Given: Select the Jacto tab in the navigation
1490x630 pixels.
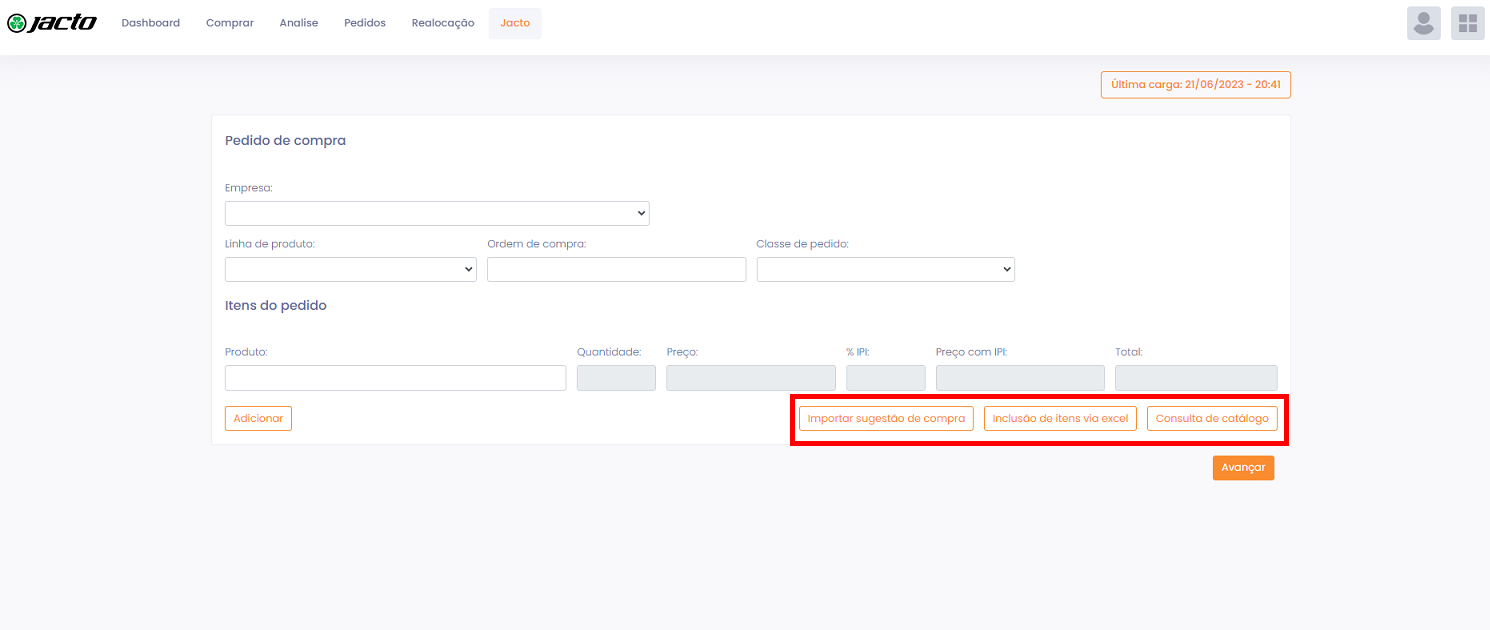Looking at the screenshot, I should 515,23.
